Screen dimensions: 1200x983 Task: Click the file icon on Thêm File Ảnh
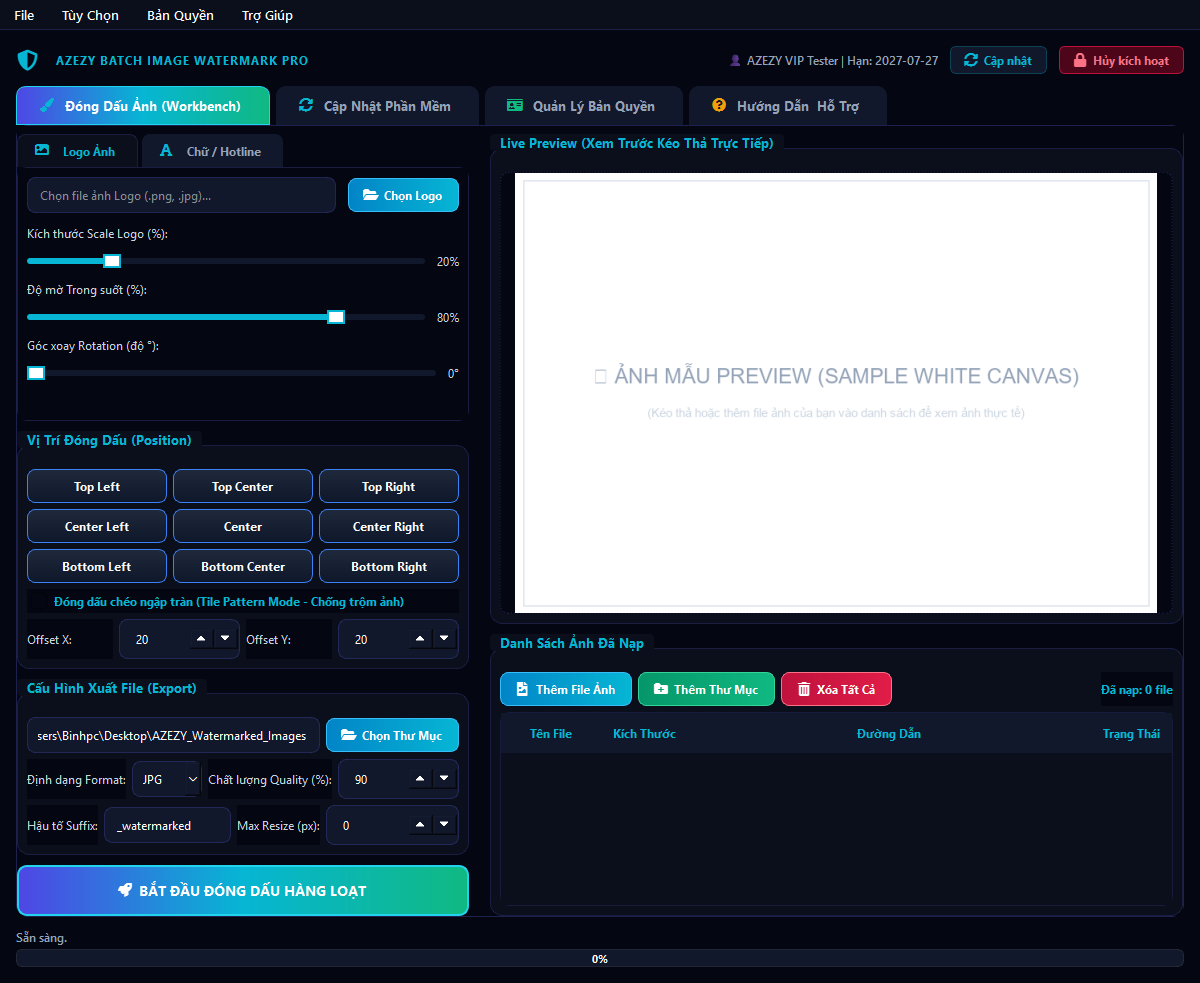(522, 689)
